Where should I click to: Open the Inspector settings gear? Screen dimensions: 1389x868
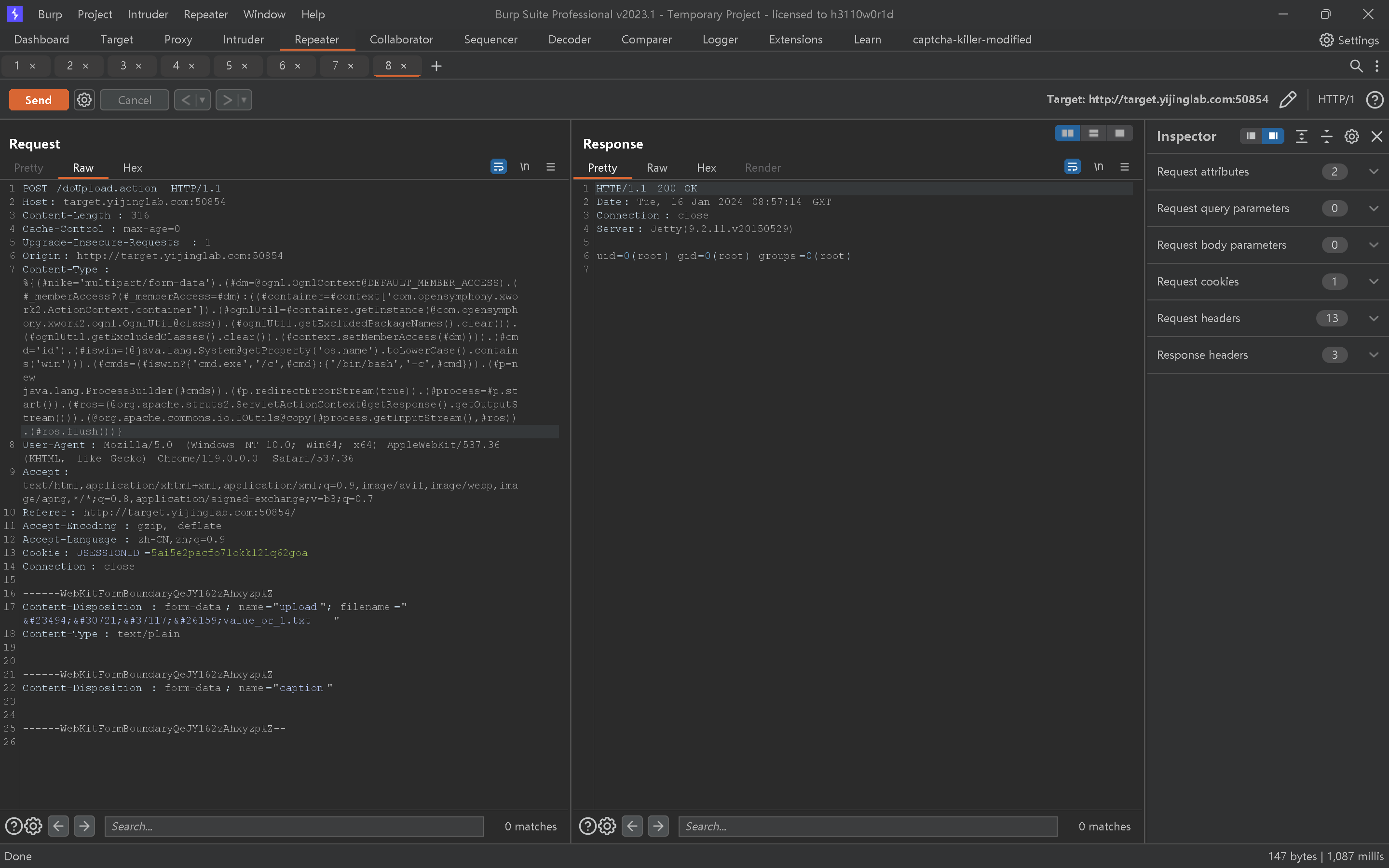(x=1351, y=136)
